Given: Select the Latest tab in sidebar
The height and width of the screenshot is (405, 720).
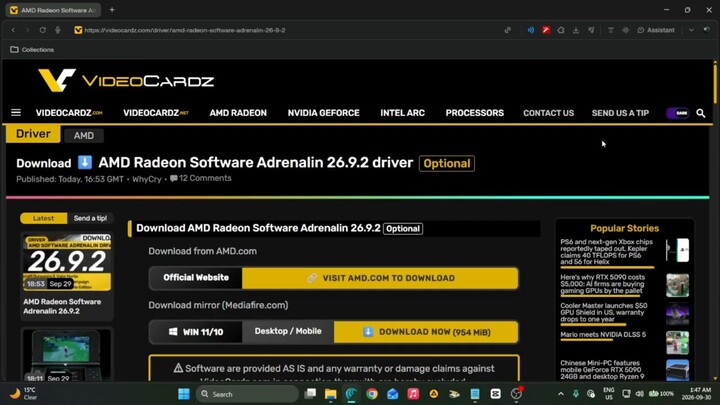Looking at the screenshot, I should click(x=44, y=218).
